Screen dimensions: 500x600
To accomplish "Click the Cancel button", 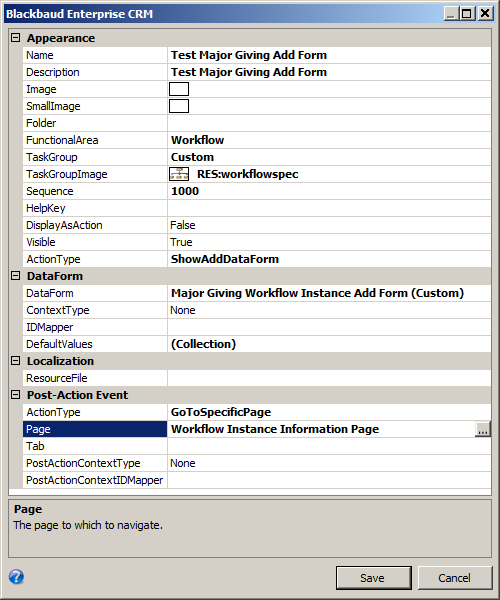I will coord(455,578).
